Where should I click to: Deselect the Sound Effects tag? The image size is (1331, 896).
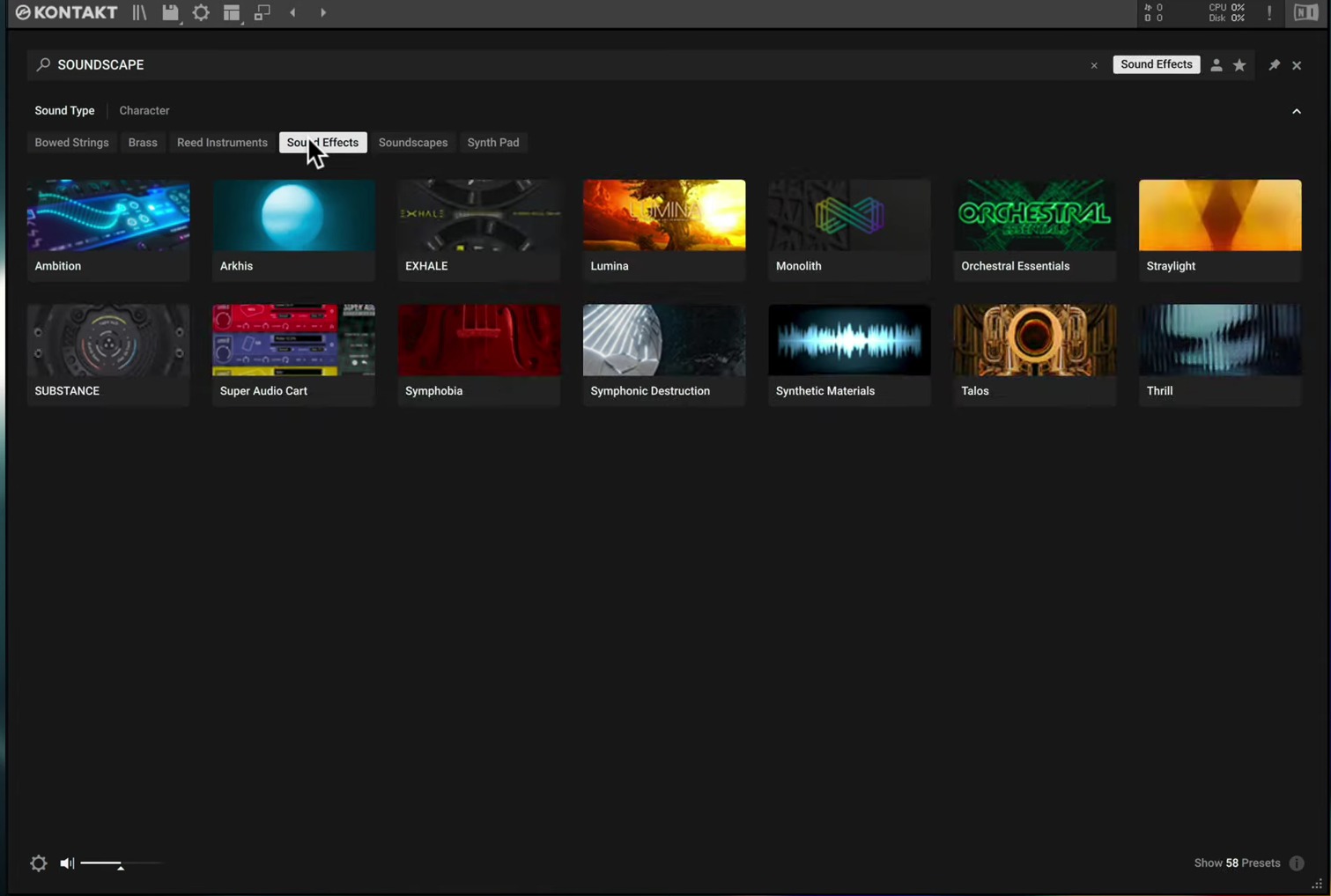322,143
